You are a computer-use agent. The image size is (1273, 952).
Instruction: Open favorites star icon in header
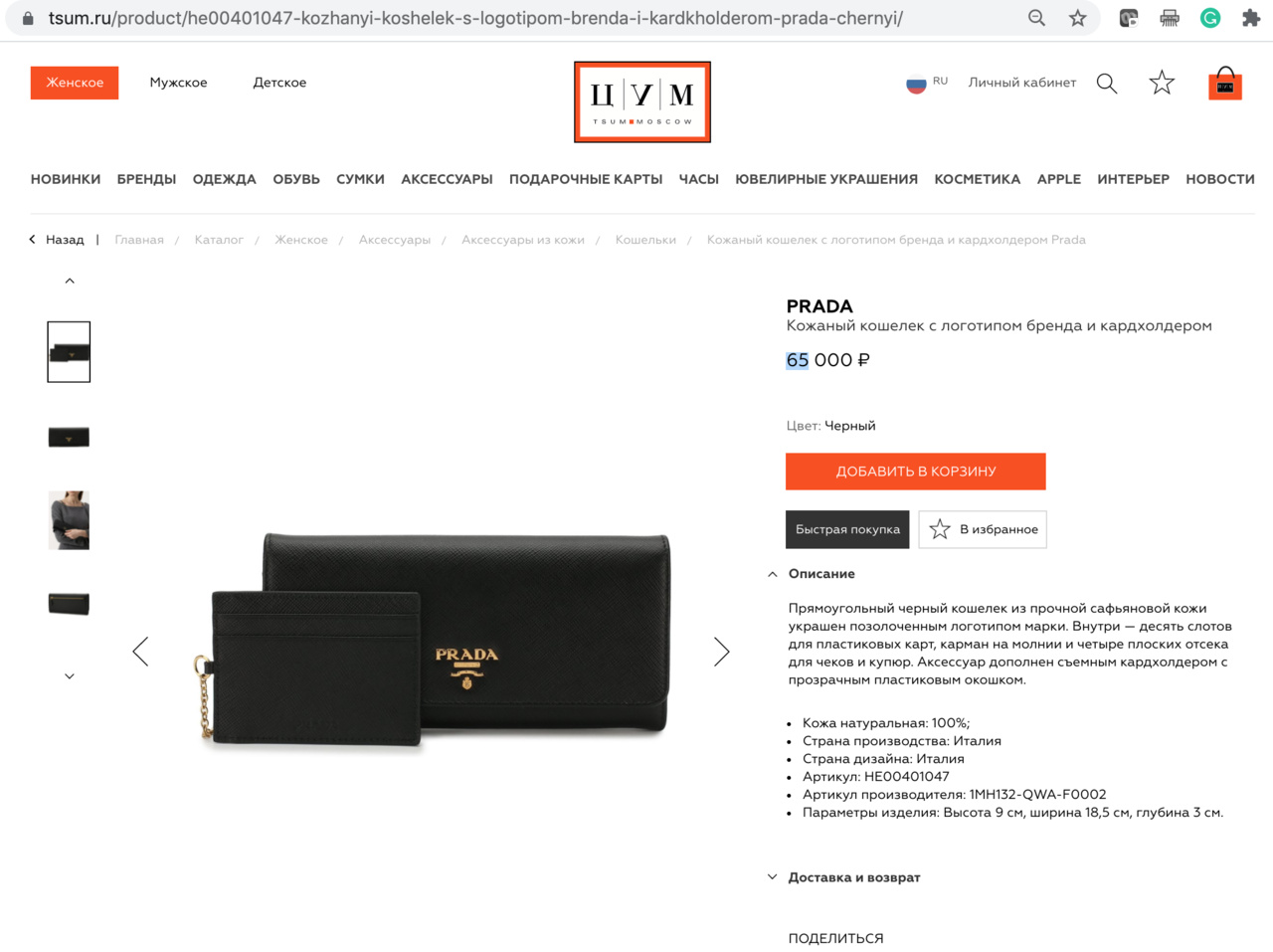(1162, 83)
